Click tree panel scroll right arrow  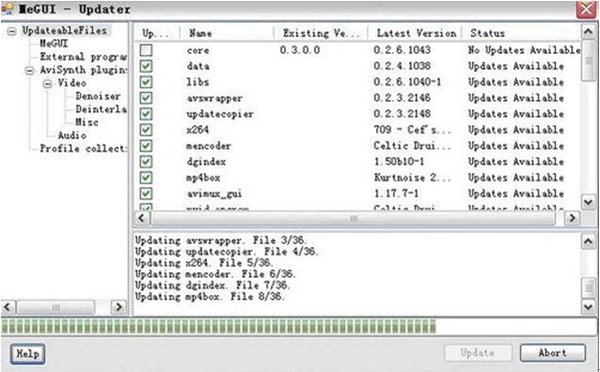(119, 307)
